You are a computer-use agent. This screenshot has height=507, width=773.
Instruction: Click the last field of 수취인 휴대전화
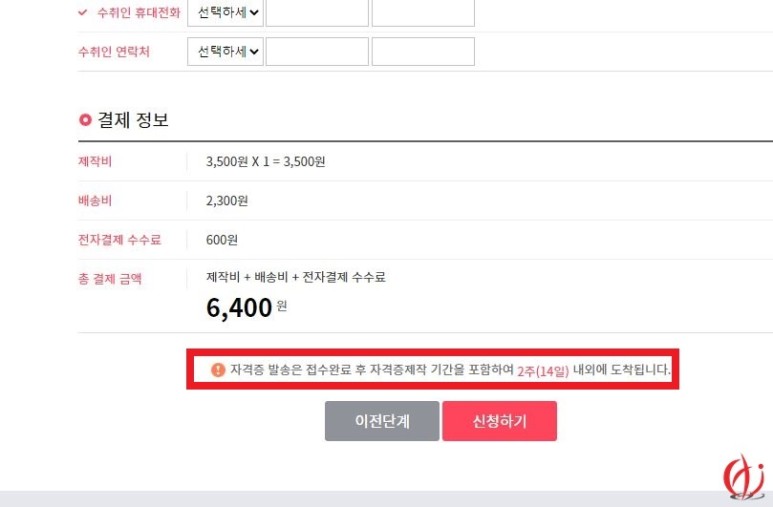(x=423, y=13)
